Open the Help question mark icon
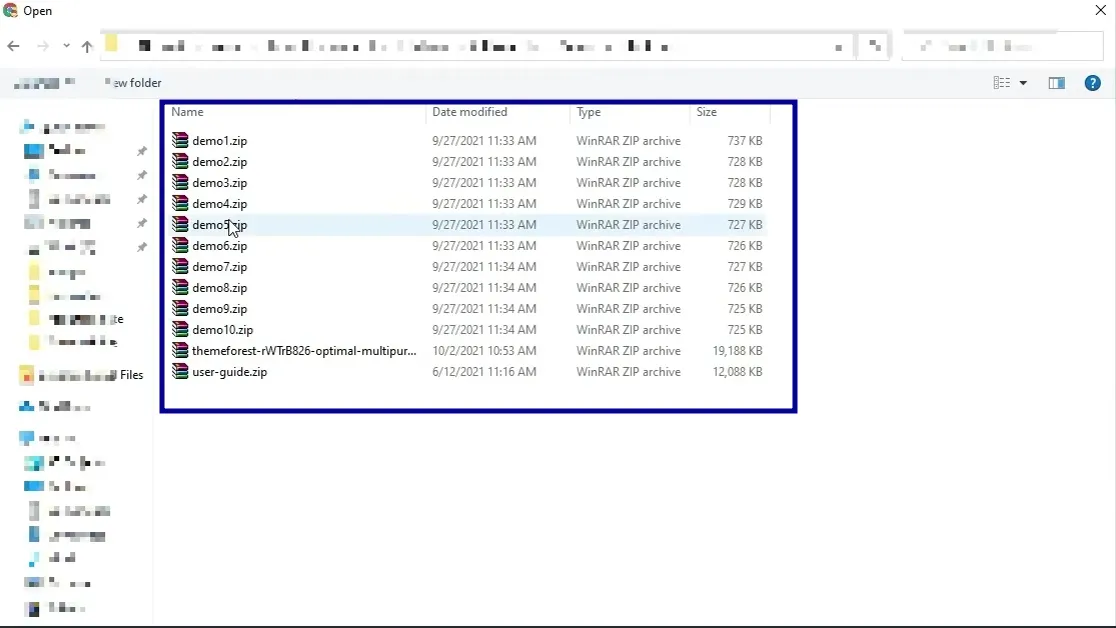This screenshot has height=628, width=1116. (x=1093, y=83)
